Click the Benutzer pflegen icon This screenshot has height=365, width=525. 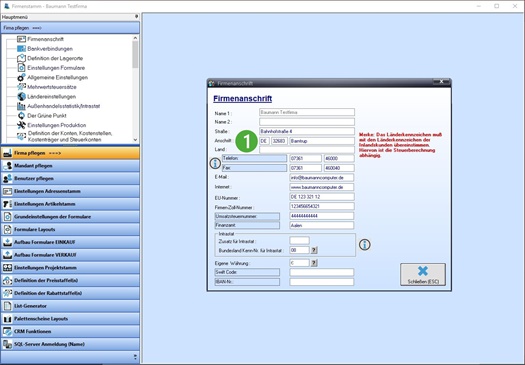tap(7, 178)
